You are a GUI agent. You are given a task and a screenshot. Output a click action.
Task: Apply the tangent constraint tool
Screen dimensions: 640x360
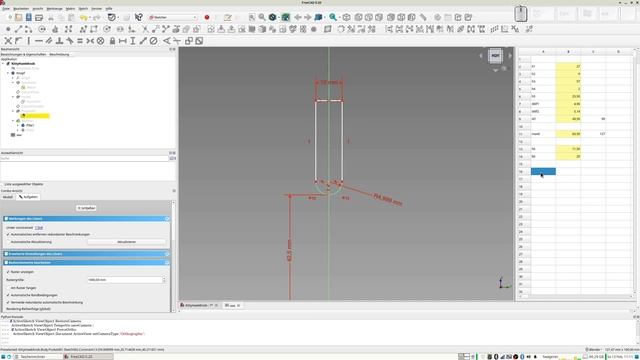click(x=70, y=41)
